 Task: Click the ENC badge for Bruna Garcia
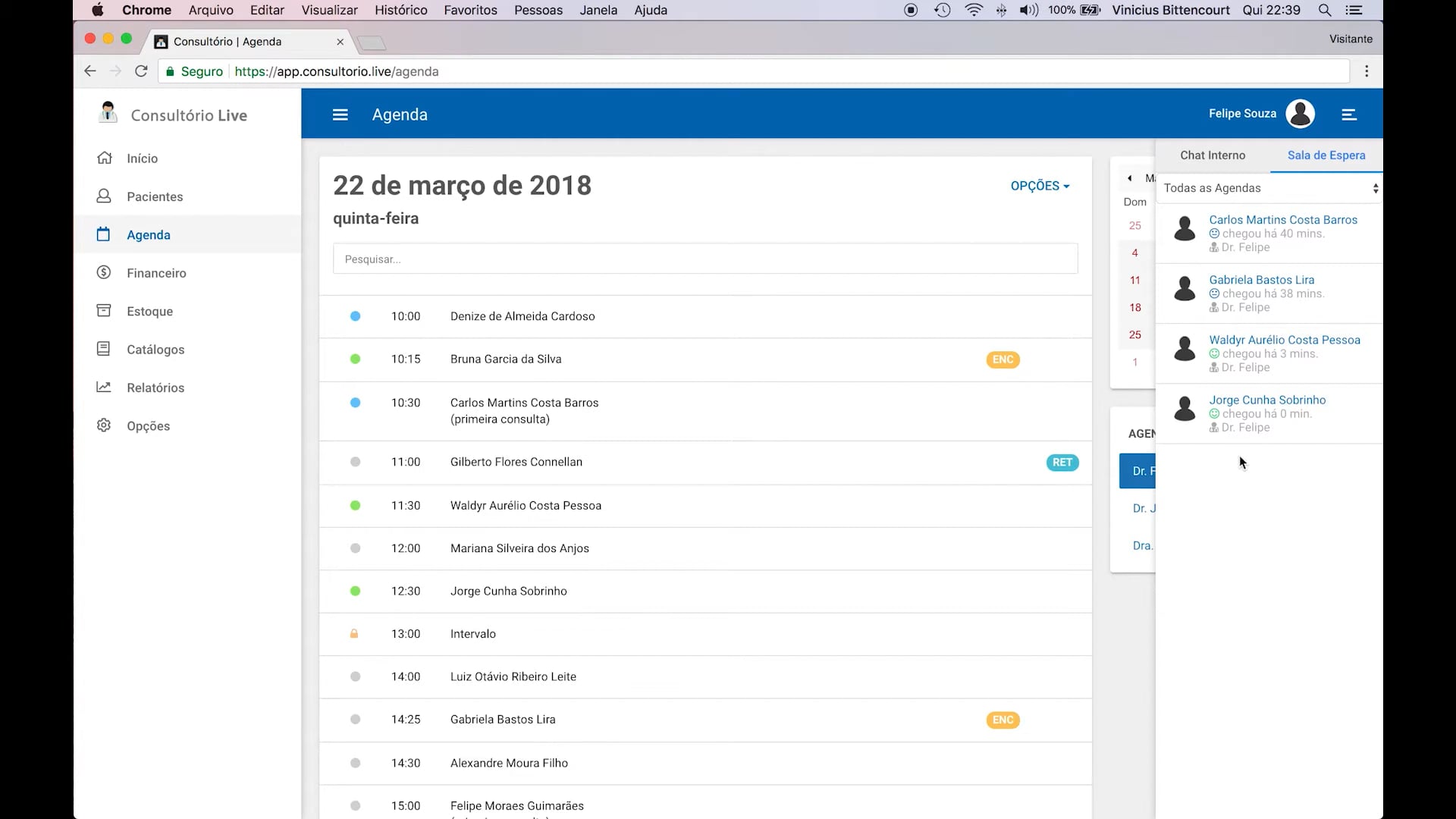tap(1003, 359)
